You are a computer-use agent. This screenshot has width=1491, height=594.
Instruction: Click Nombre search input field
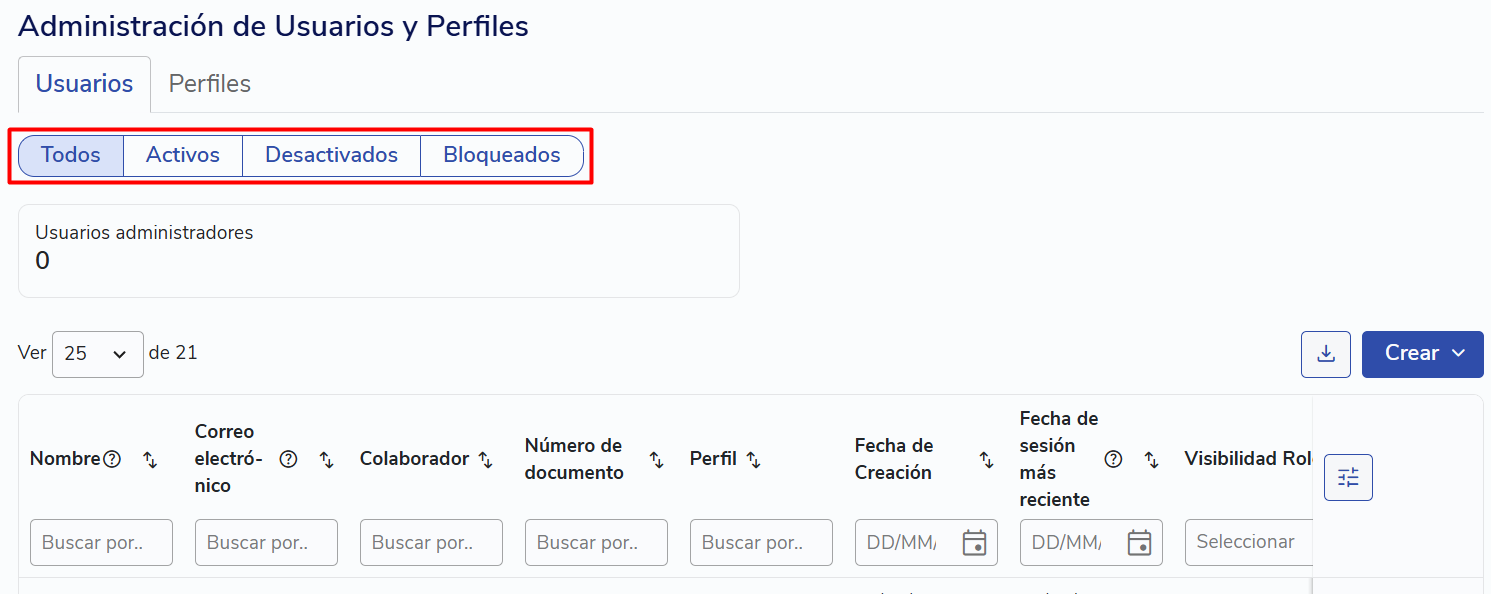[x=101, y=542]
